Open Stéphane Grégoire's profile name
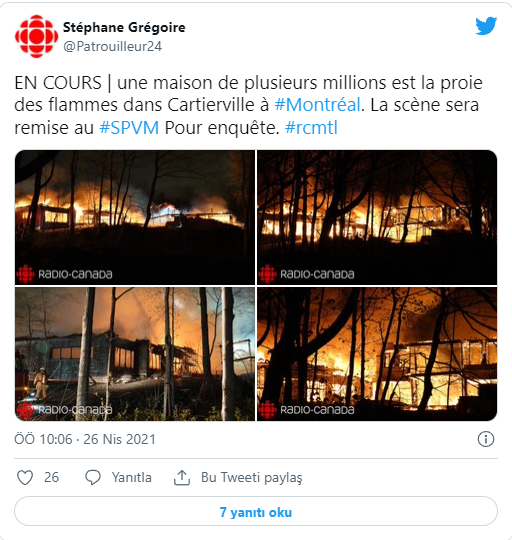Viewport: 512px width, 540px height. click(x=124, y=27)
